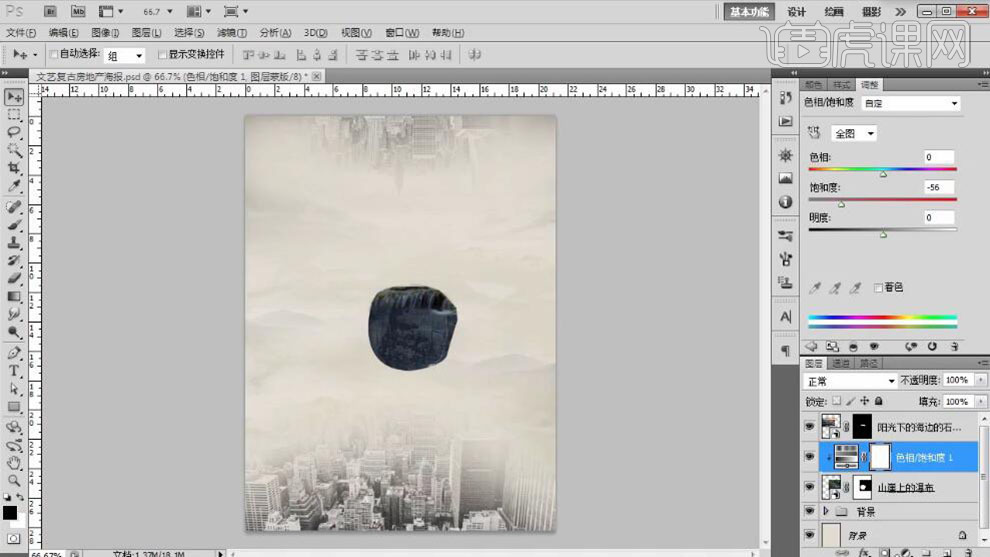Image resolution: width=990 pixels, height=557 pixels.
Task: Select the Rectangular Marquee tool
Action: click(x=14, y=115)
